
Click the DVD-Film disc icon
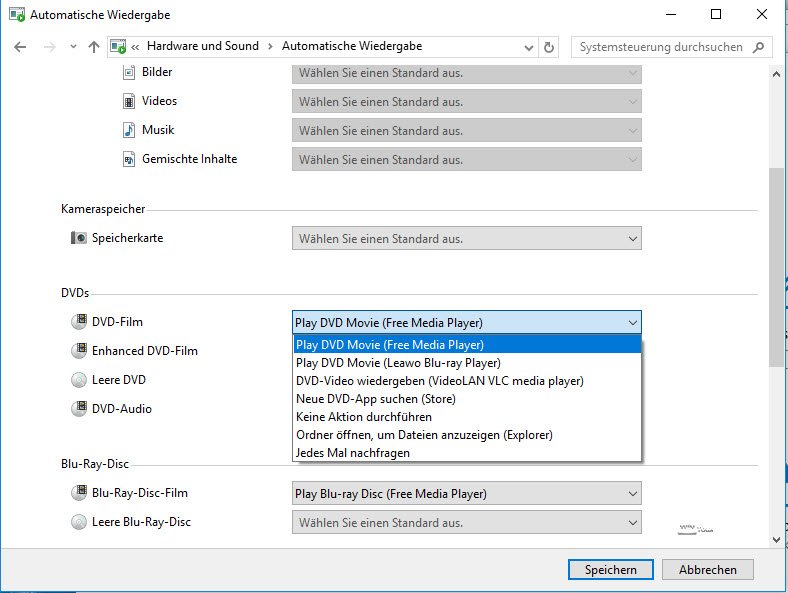[79, 322]
